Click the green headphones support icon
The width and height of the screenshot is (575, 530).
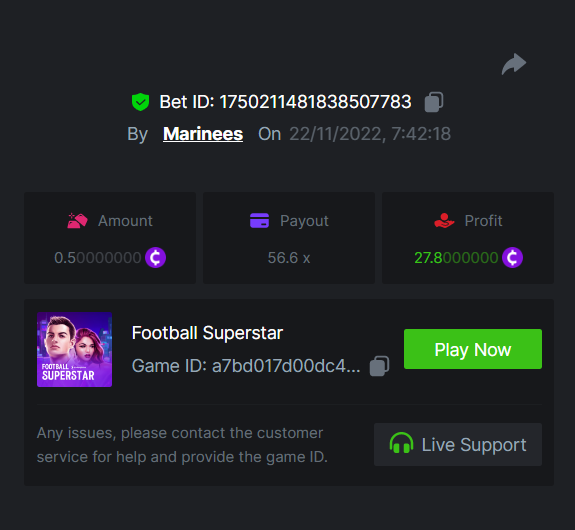click(401, 443)
